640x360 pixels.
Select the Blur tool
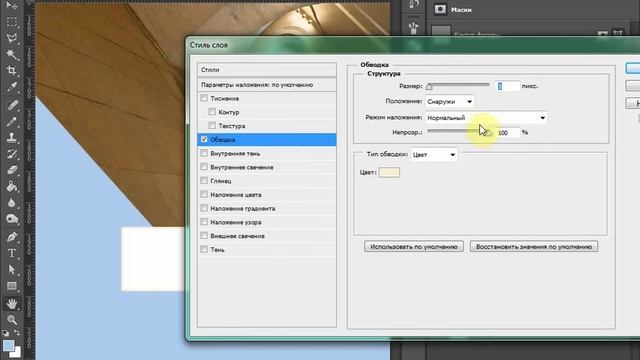tap(12, 202)
